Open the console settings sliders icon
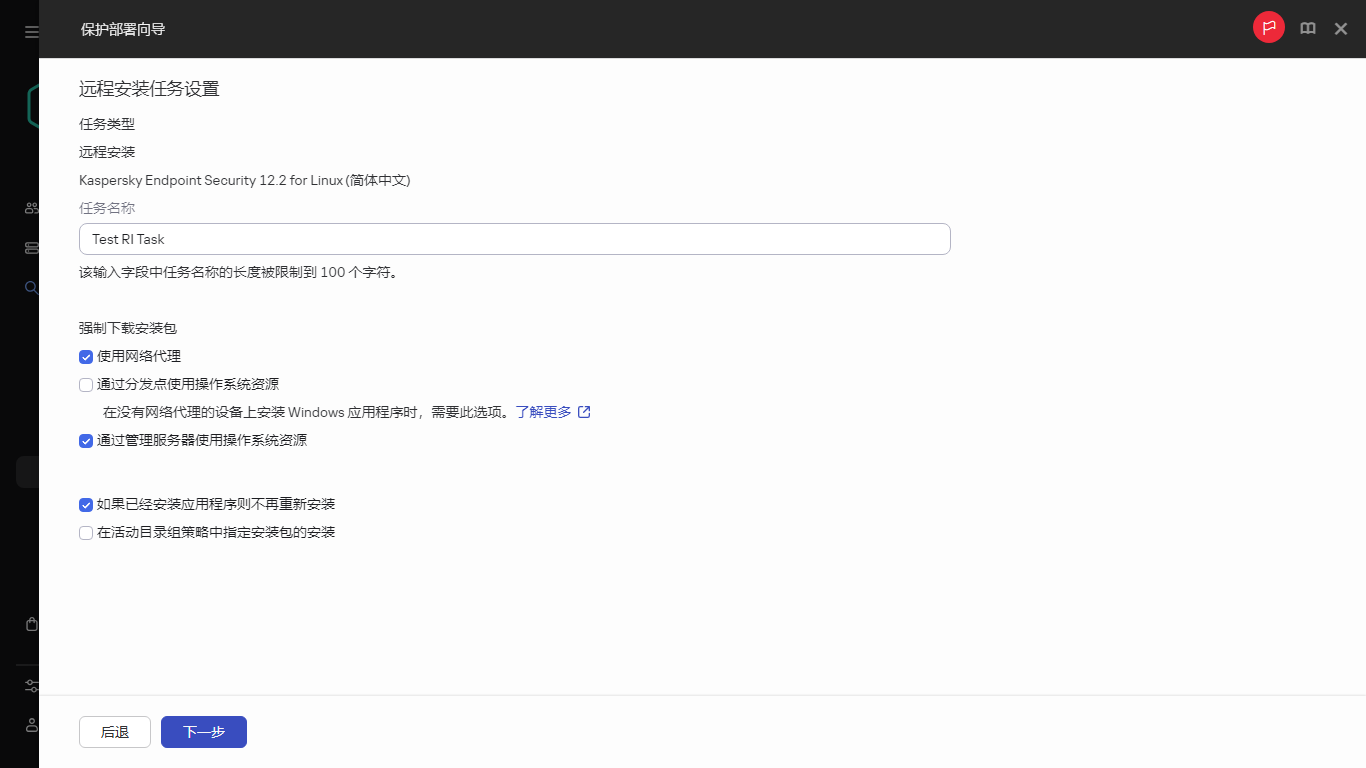Screen dimensions: 1366x768 point(31,685)
